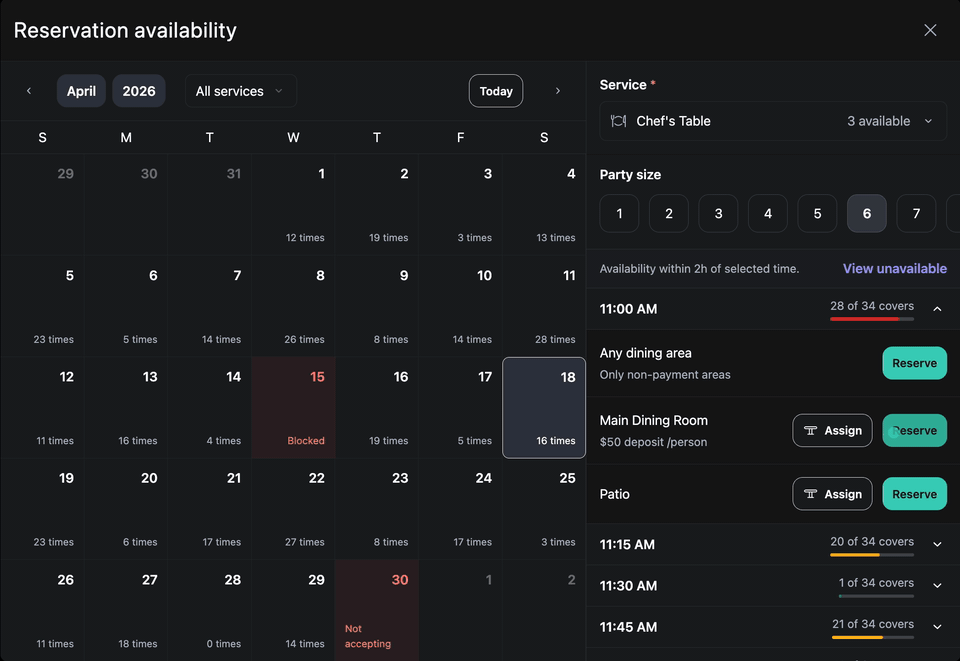Click the table icon on Main Dining Room's Assign button
Viewport: 960px width, 661px height.
pos(809,430)
